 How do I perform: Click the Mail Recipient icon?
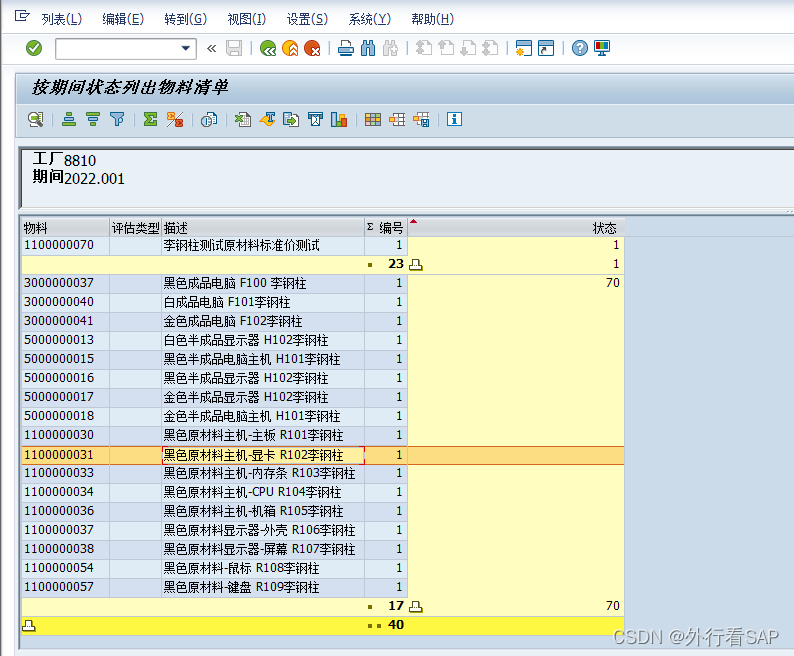coord(315,120)
